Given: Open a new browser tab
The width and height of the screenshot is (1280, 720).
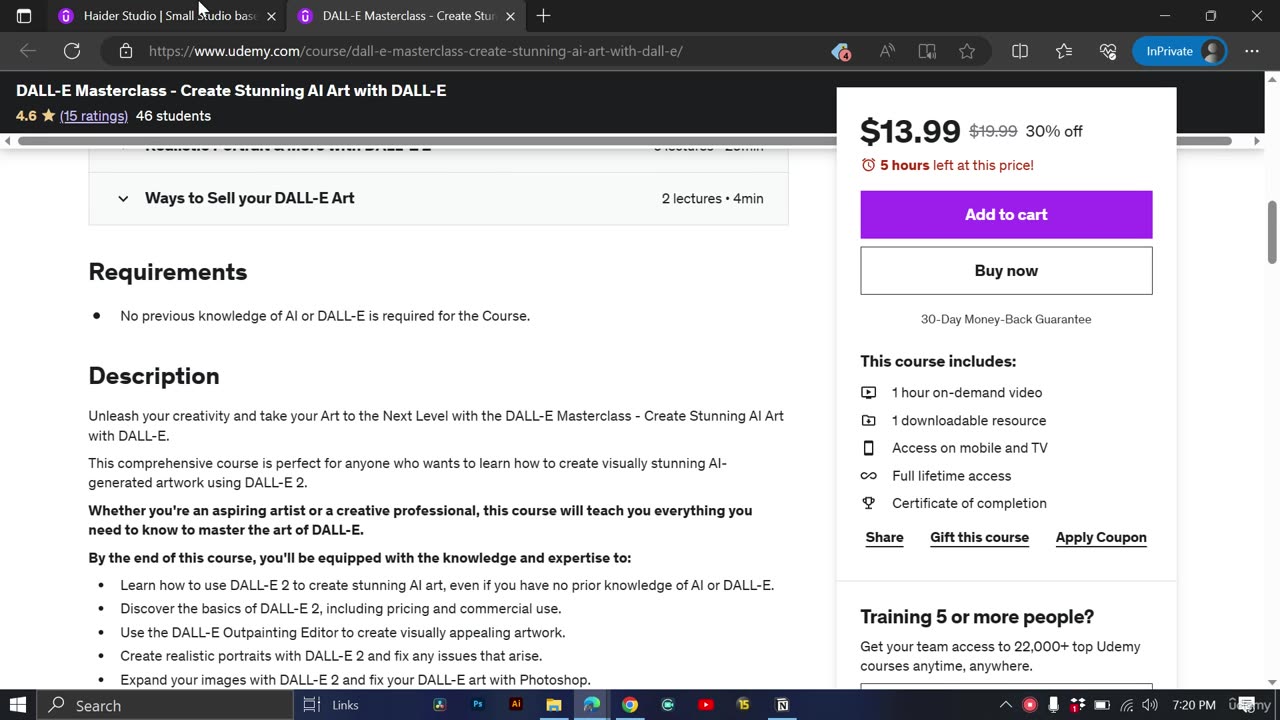Looking at the screenshot, I should [x=543, y=16].
